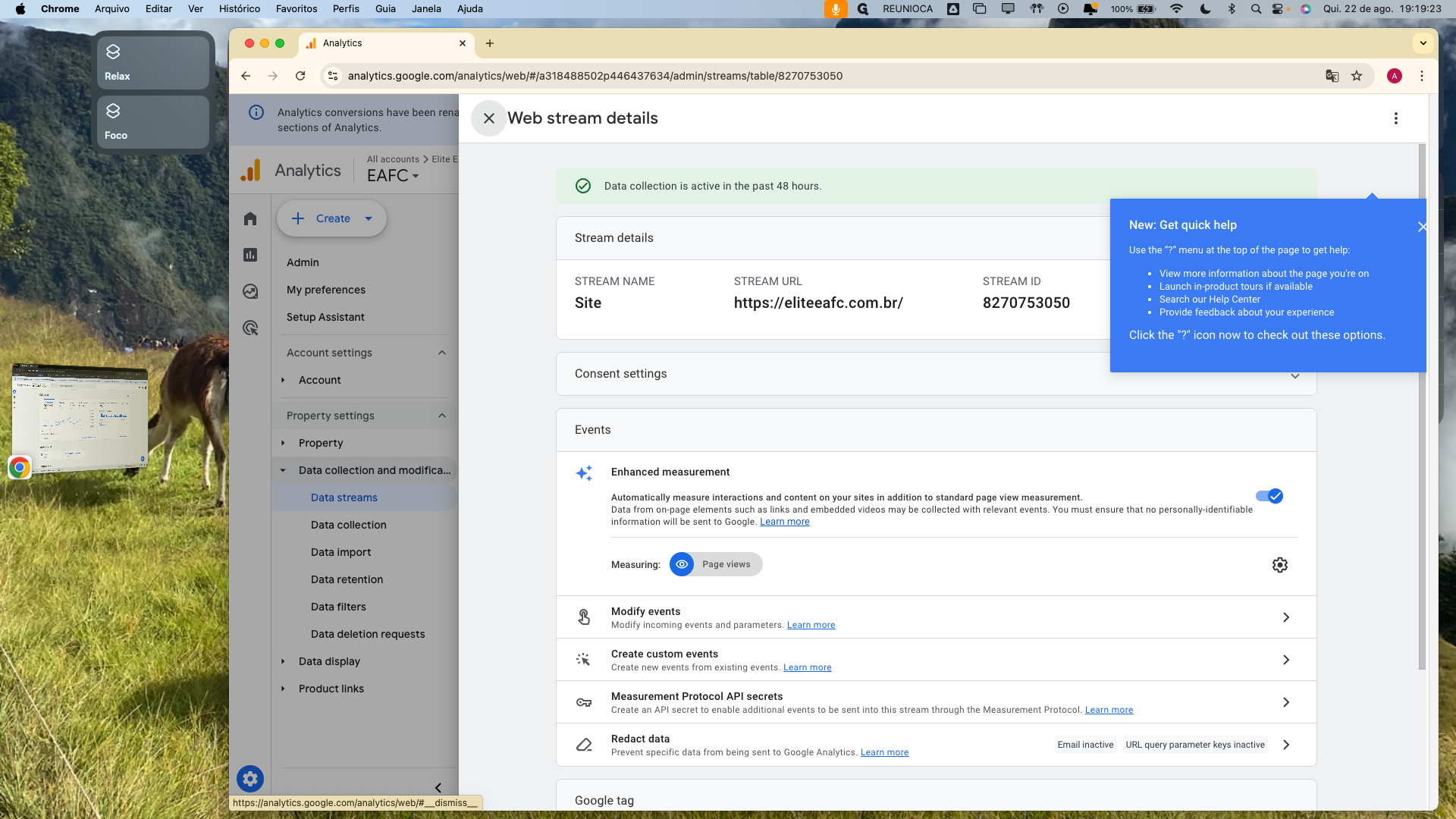
Task: Open the Chrome window thumbnail on desktop
Action: click(x=80, y=418)
